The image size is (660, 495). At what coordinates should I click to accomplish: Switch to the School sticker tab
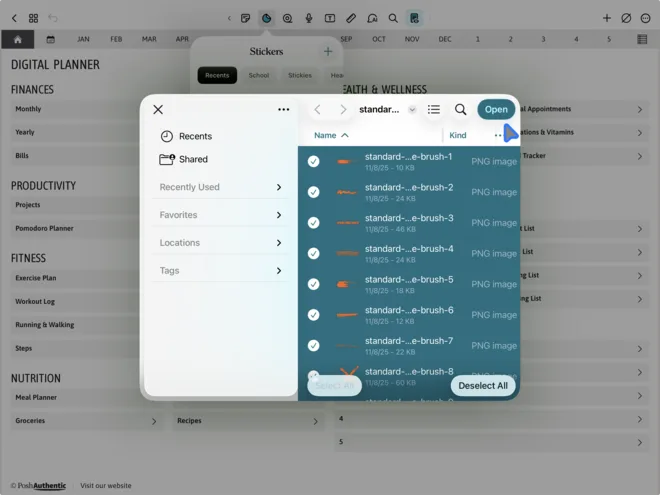coord(258,75)
